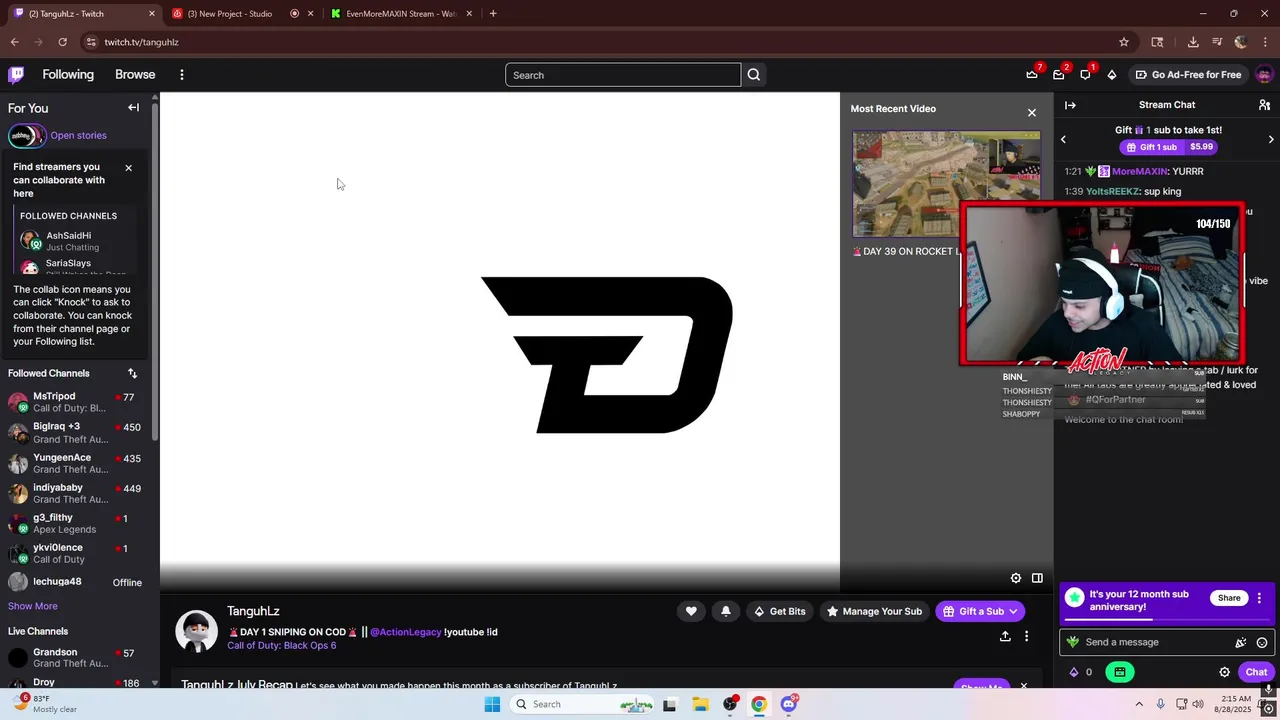The image size is (1280, 720).
Task: Collapse the For You sidebar
Action: coord(133,108)
